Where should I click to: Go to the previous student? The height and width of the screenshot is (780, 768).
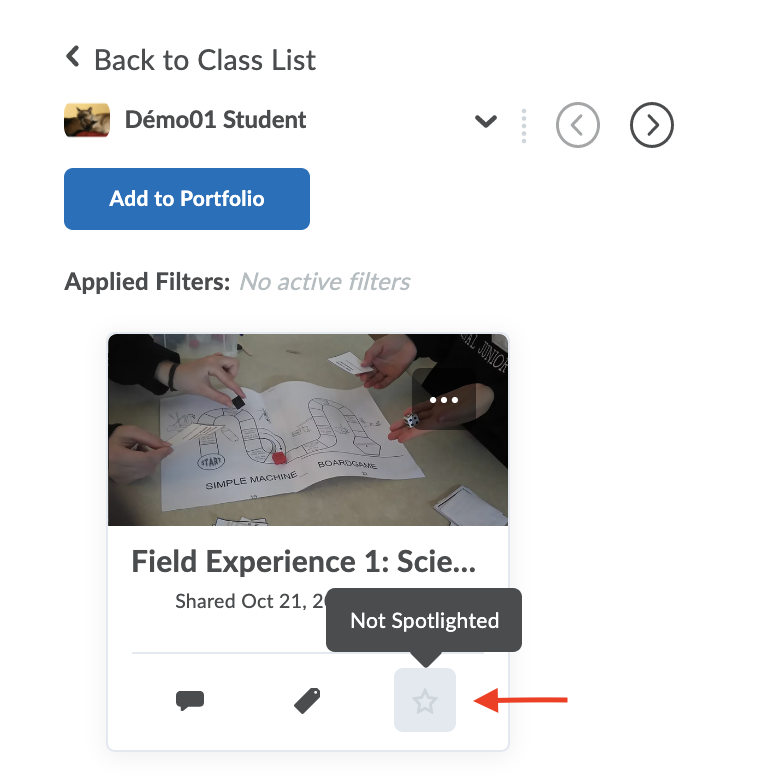tap(578, 125)
